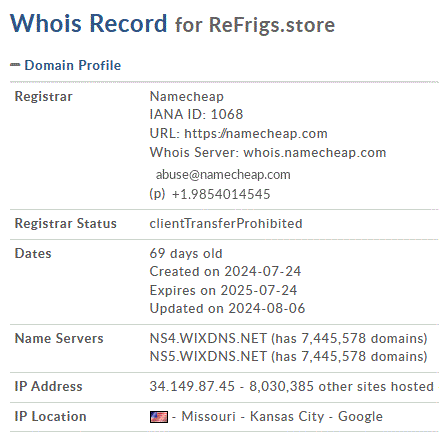Click the minus icon beside Domain Profile
This screenshot has width=440, height=434.
click(x=15, y=65)
